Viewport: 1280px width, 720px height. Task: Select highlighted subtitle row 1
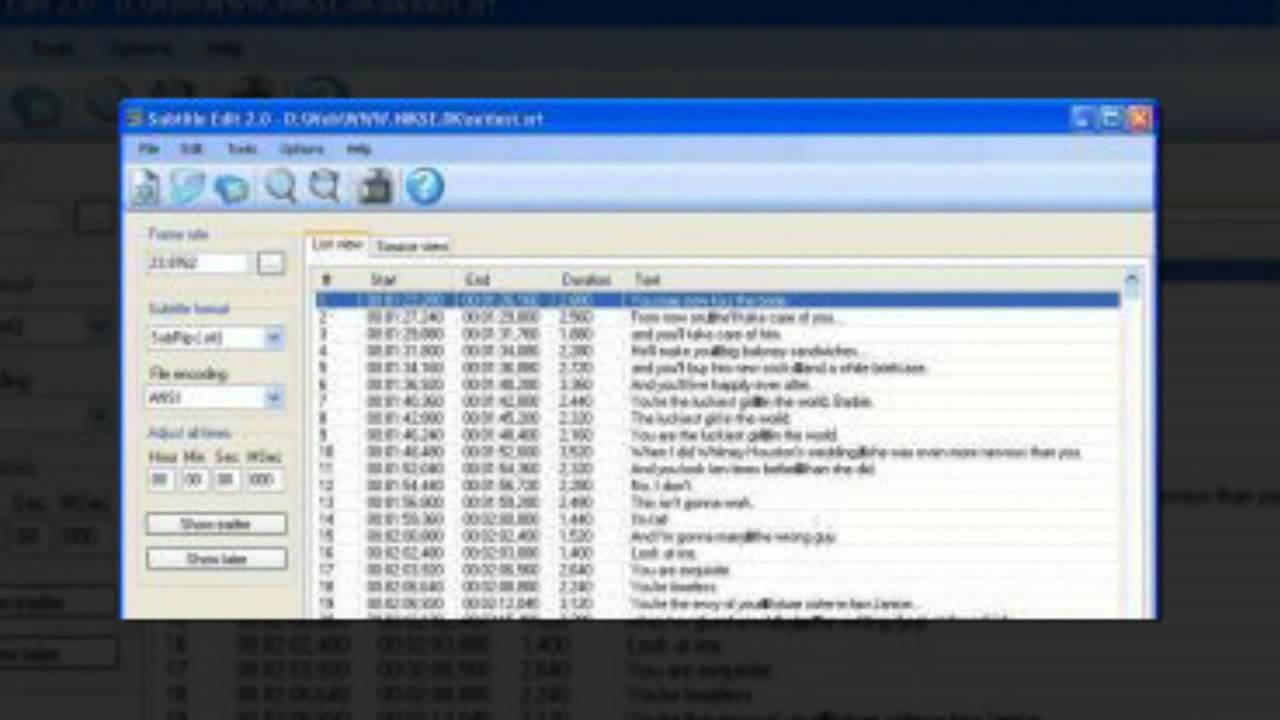(717, 300)
